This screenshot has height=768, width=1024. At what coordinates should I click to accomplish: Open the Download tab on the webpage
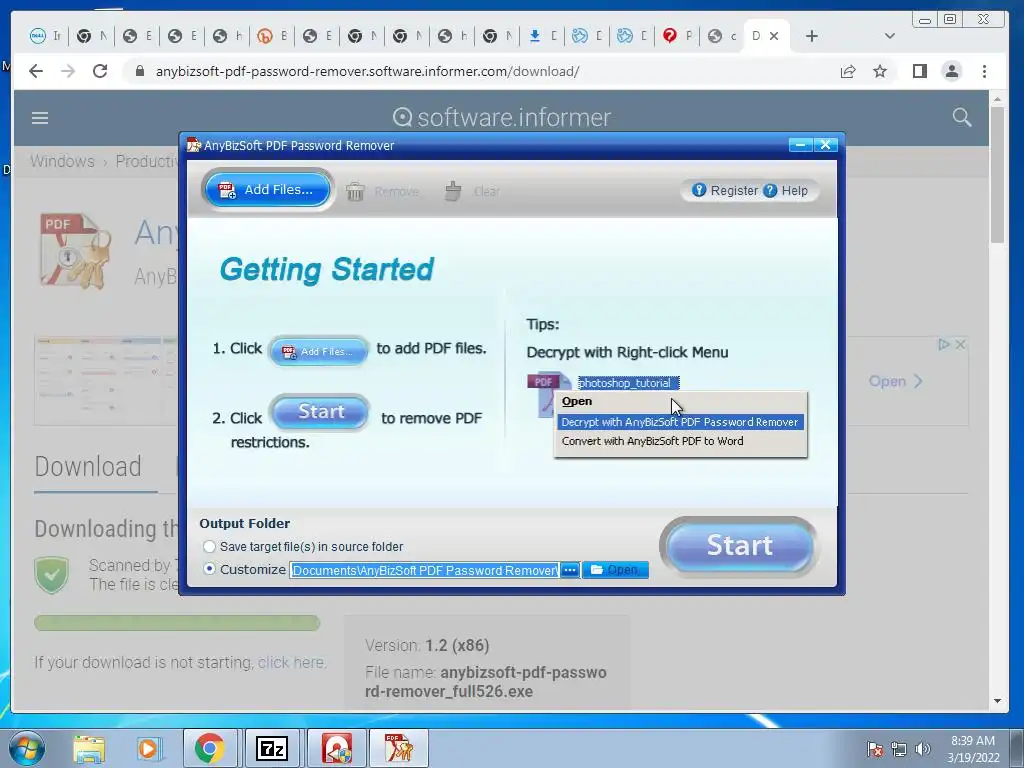[x=88, y=466]
